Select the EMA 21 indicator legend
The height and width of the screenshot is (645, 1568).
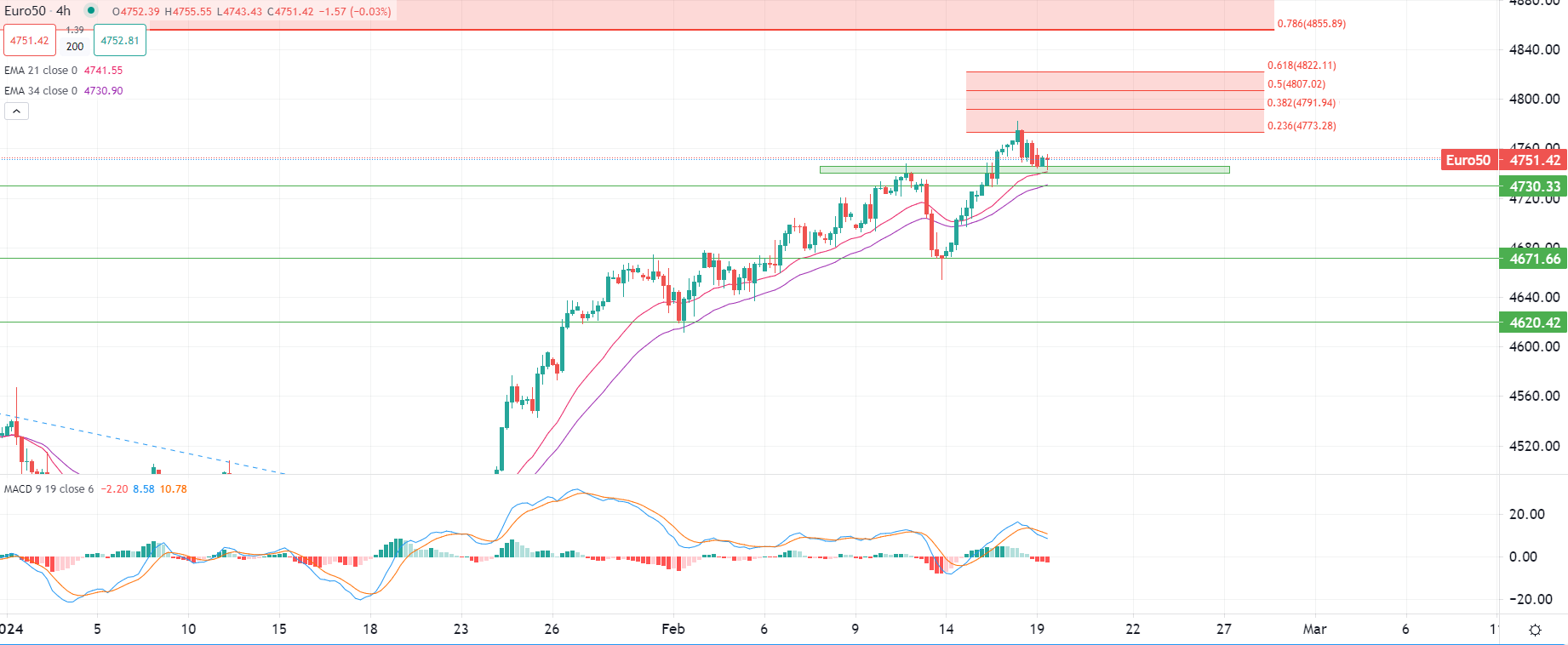[41, 71]
